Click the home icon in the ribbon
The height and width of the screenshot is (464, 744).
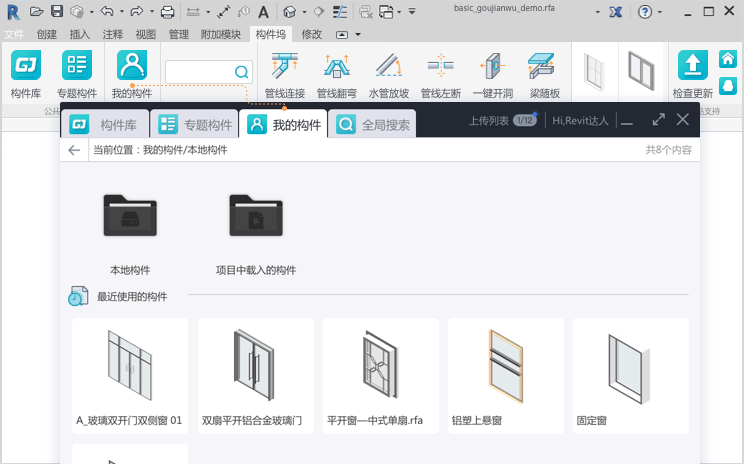[x=728, y=59]
